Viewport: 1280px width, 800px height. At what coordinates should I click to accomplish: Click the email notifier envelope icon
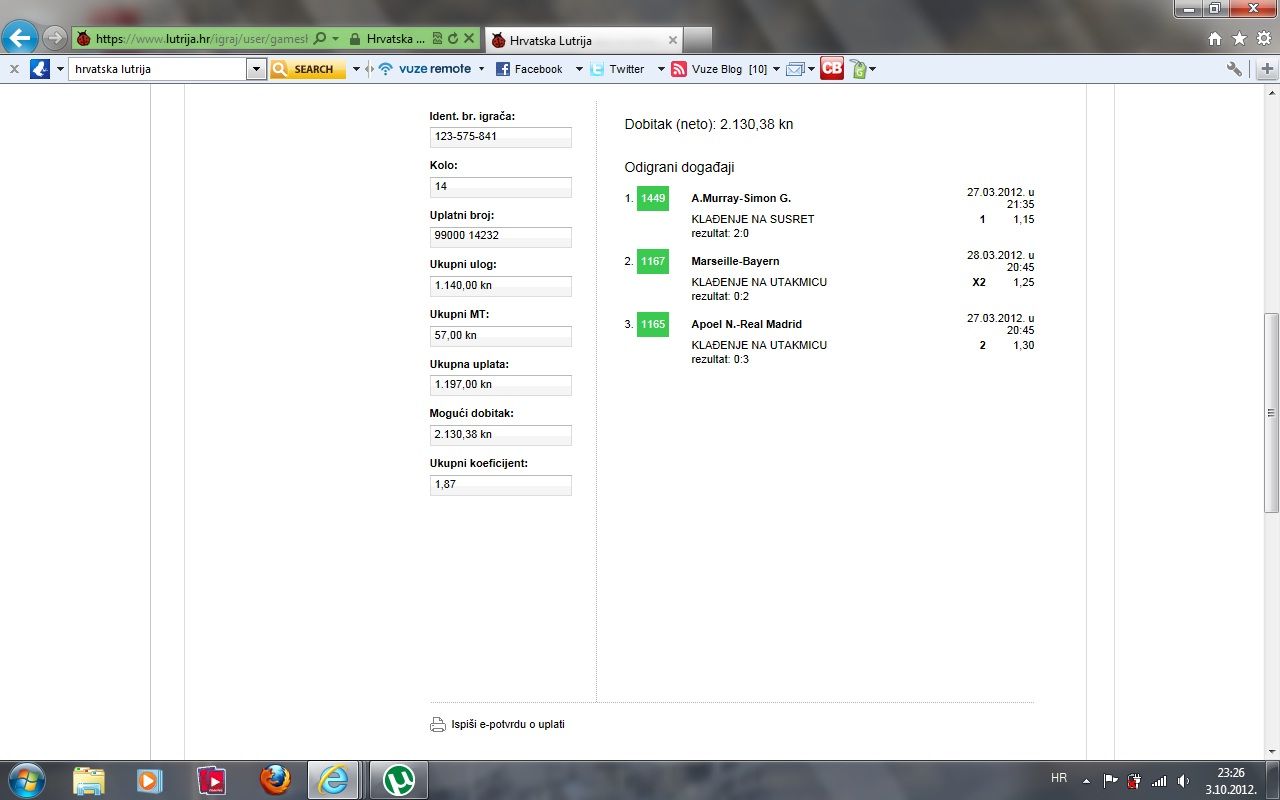(x=795, y=69)
